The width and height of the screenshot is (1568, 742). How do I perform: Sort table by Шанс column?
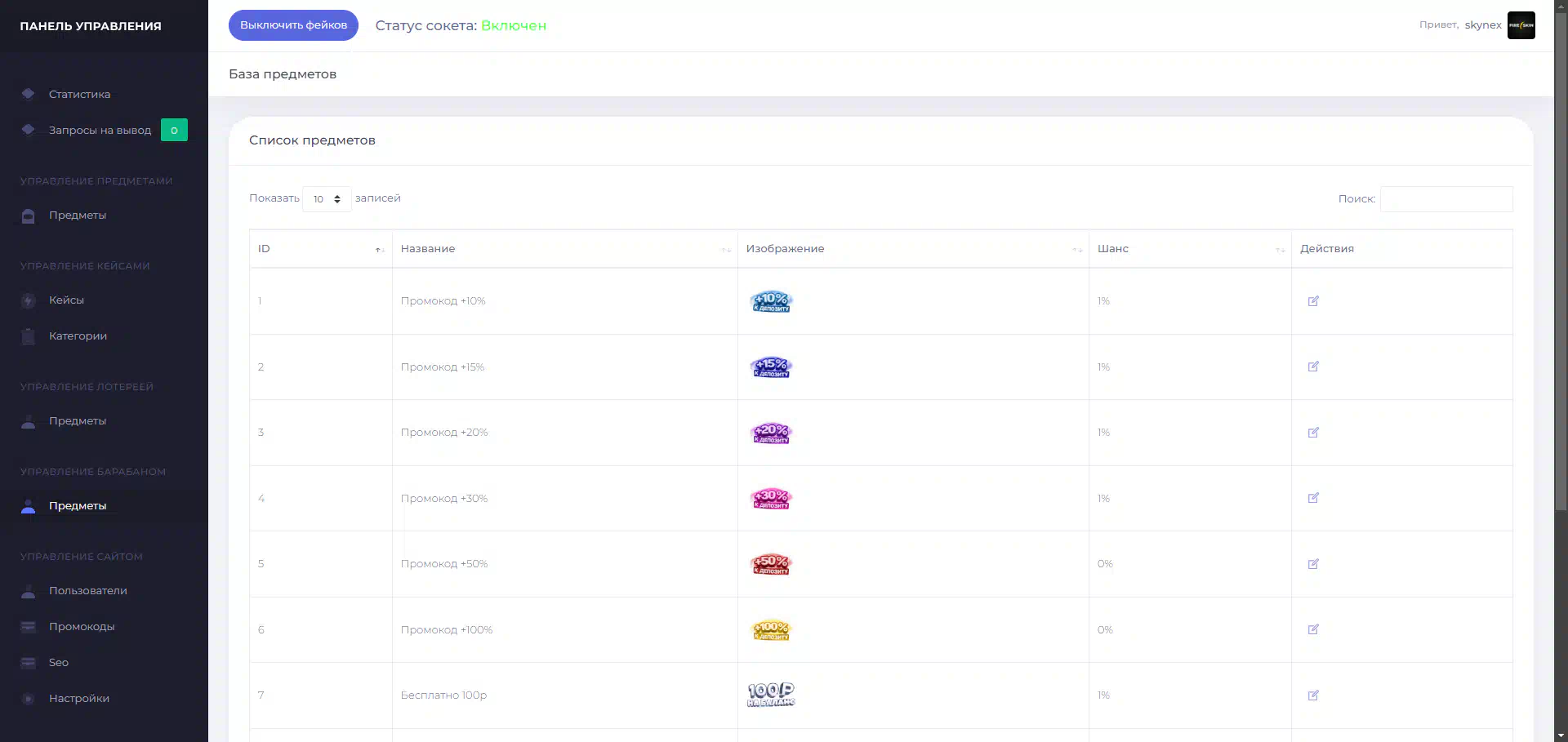(1189, 249)
